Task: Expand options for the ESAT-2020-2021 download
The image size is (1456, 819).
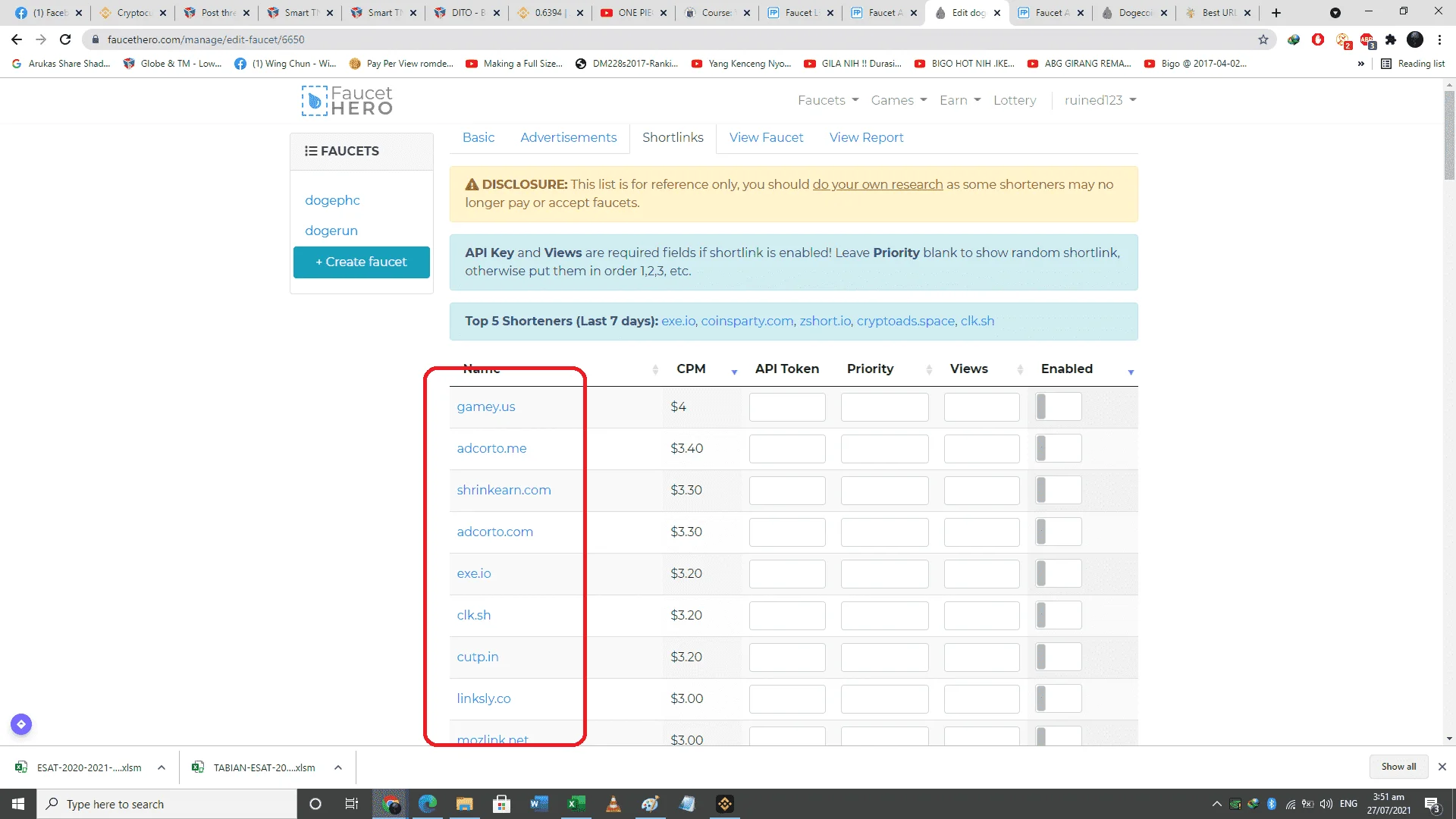Action: [x=162, y=767]
